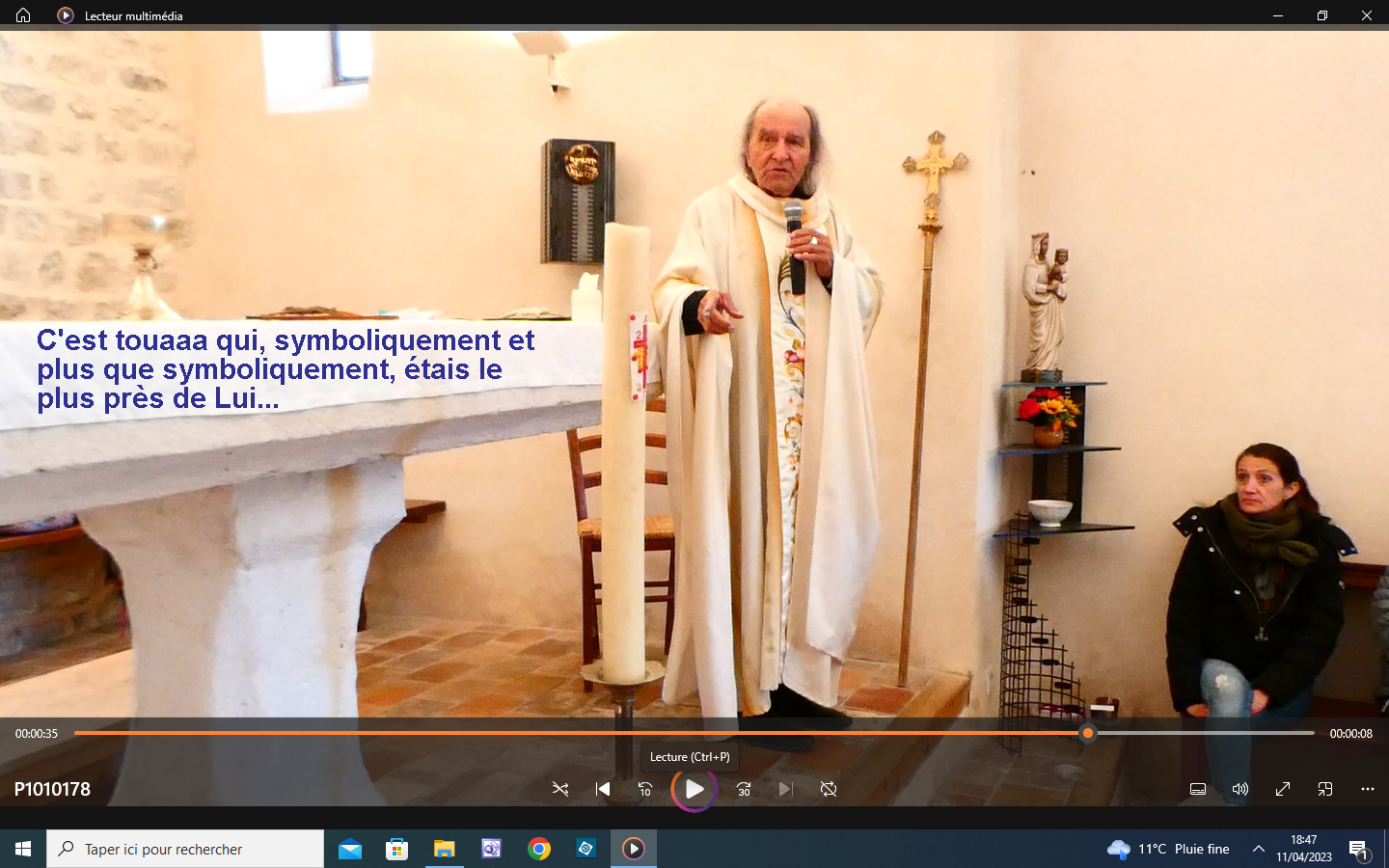The width and height of the screenshot is (1389, 868).
Task: Click the orange seek handle on the progress bar
Action: pos(1088,733)
